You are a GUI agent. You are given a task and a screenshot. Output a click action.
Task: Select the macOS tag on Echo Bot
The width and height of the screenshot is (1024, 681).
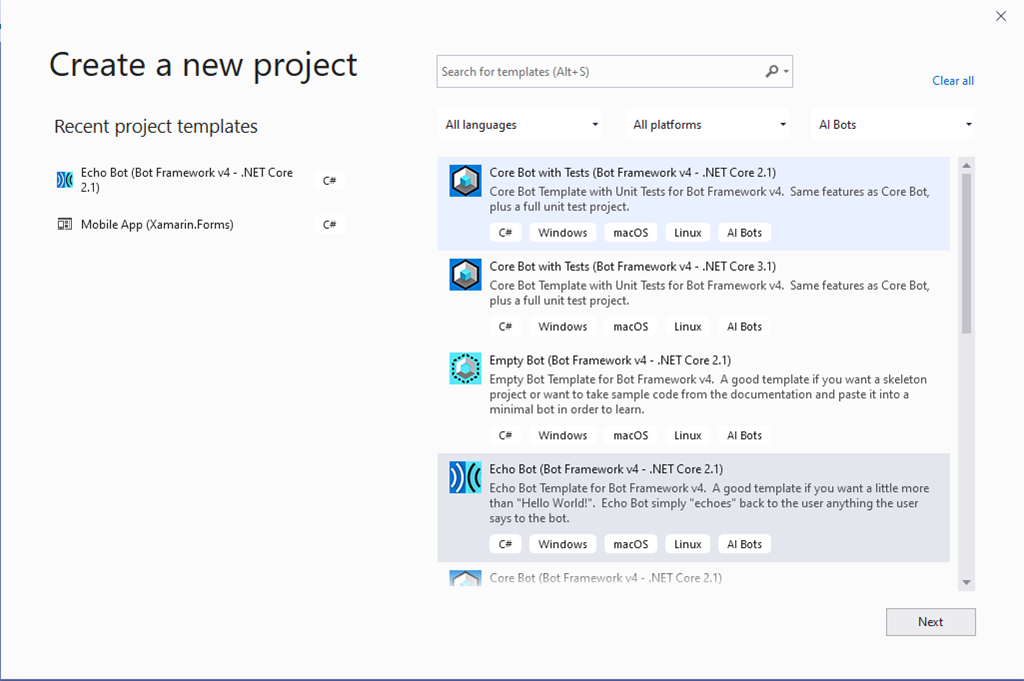[630, 543]
